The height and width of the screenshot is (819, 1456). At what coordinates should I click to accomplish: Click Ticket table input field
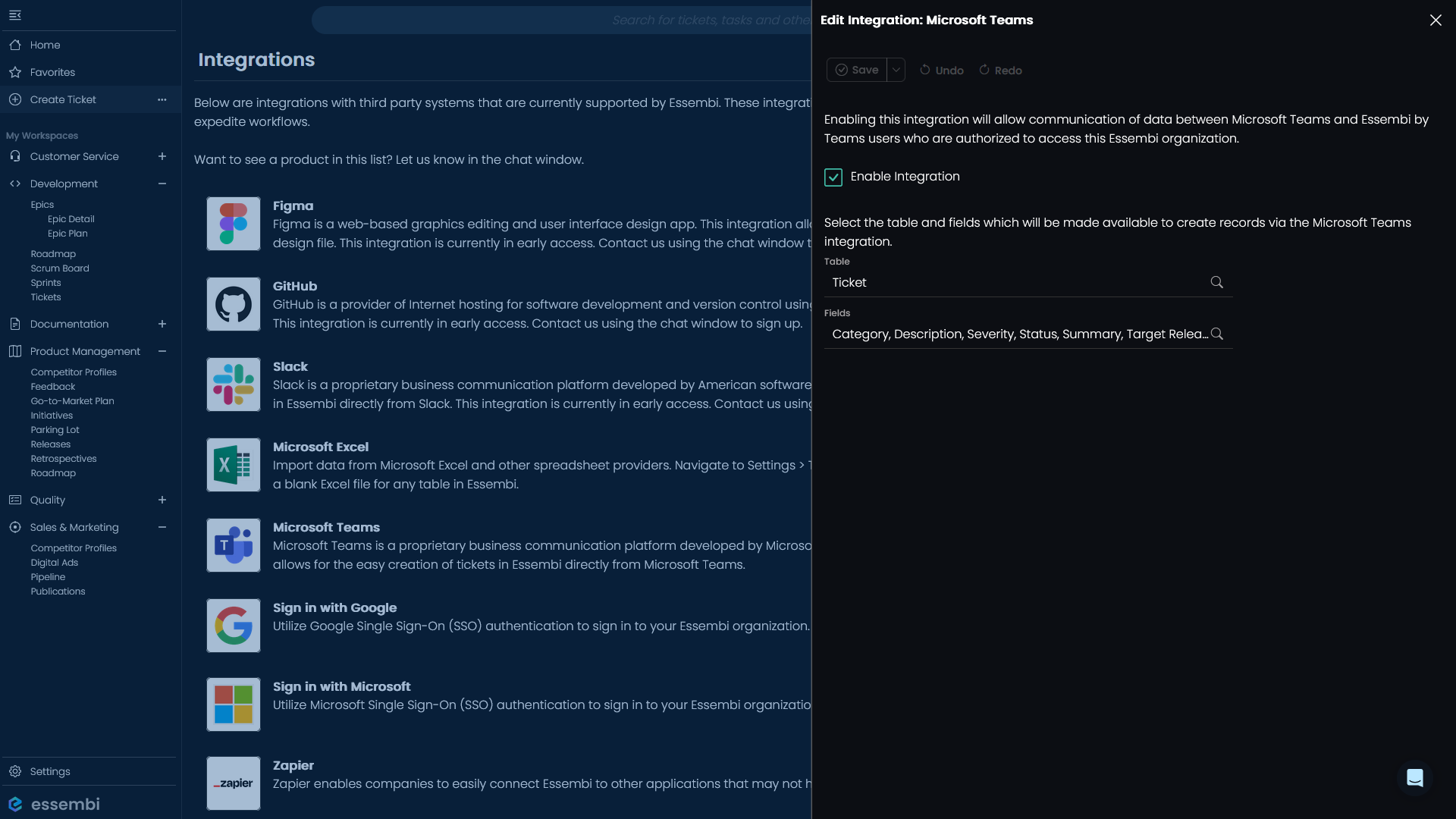pyautogui.click(x=1020, y=282)
